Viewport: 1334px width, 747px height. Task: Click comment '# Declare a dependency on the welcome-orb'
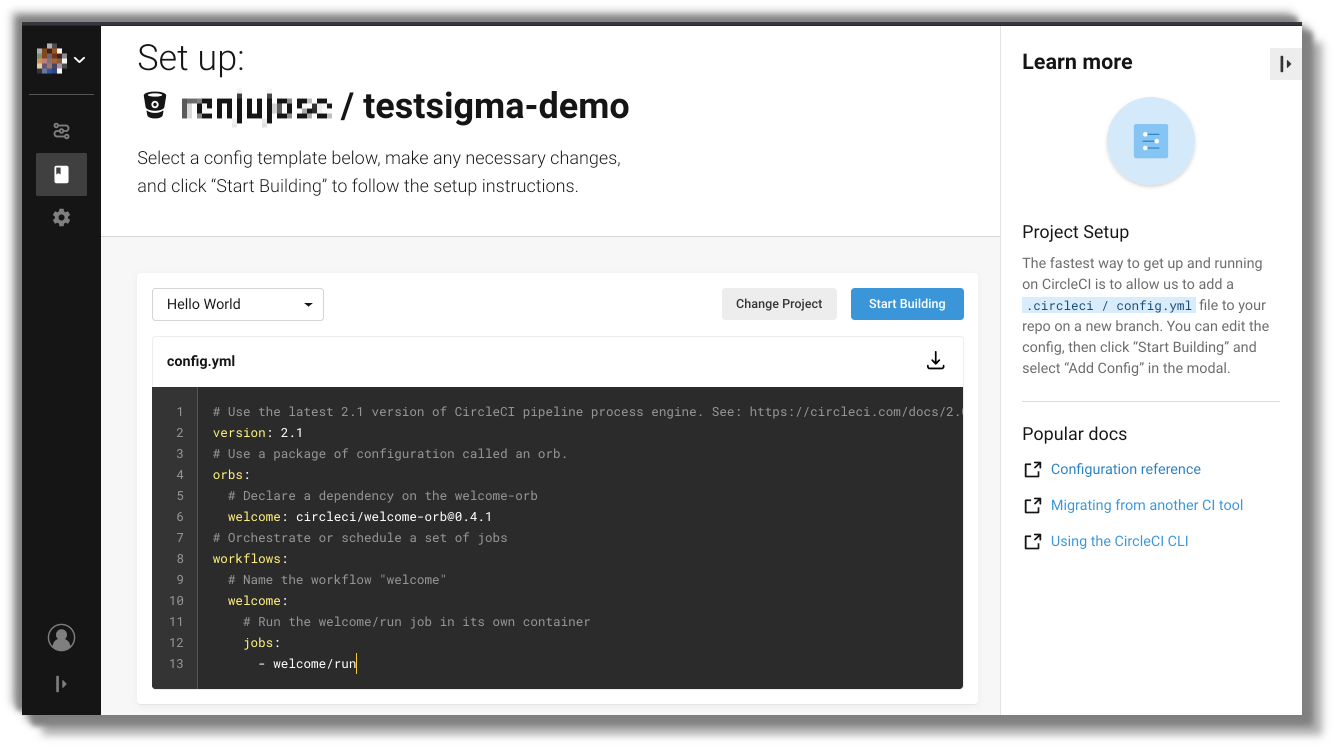pyautogui.click(x=382, y=496)
